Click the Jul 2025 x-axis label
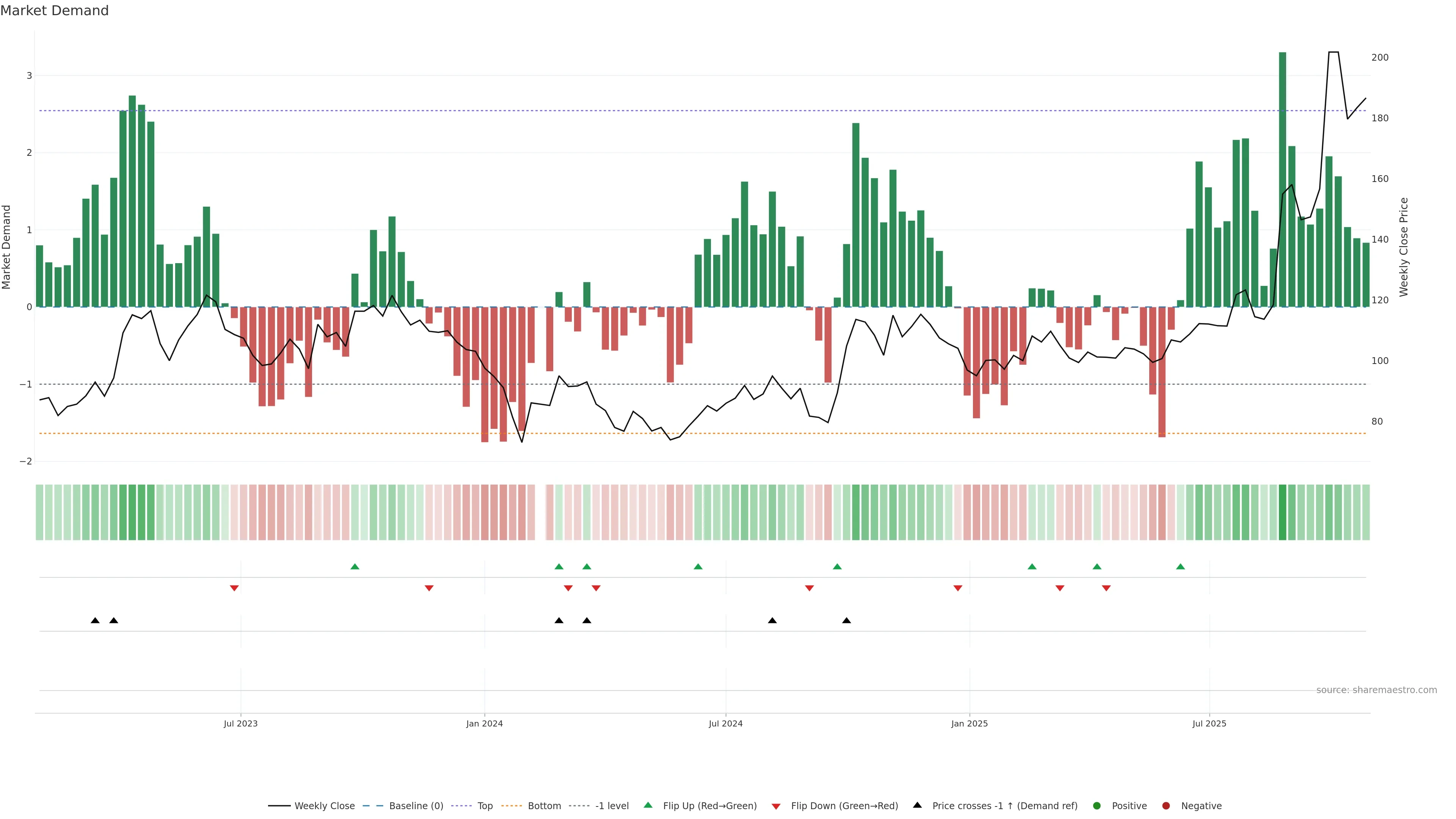The height and width of the screenshot is (819, 1456). pyautogui.click(x=1209, y=723)
